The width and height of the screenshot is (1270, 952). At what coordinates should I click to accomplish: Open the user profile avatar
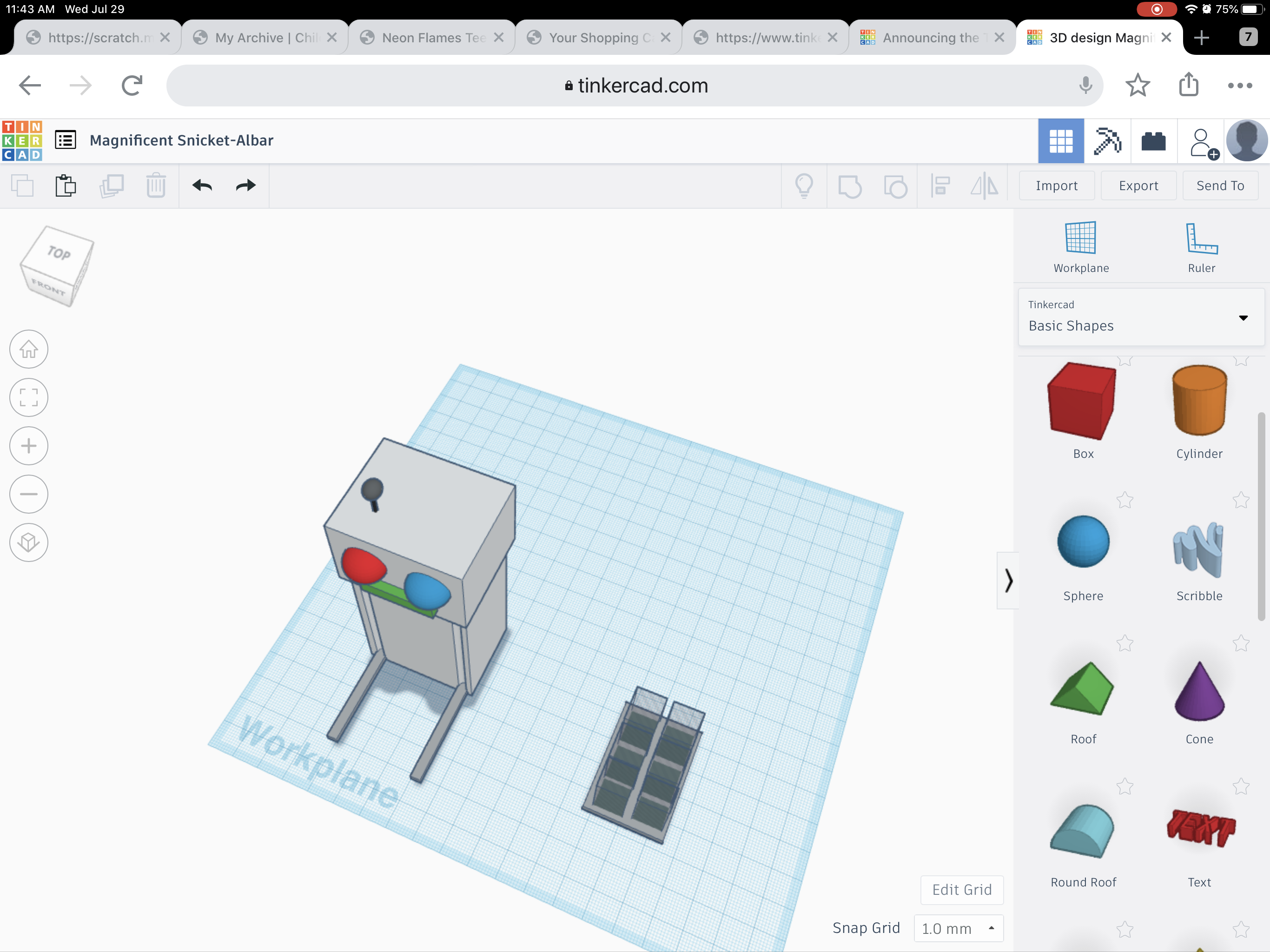(x=1246, y=141)
